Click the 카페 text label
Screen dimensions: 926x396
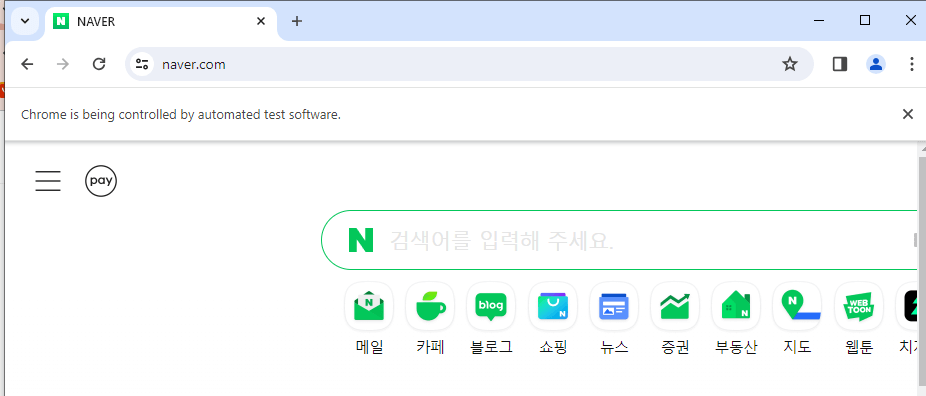(430, 348)
